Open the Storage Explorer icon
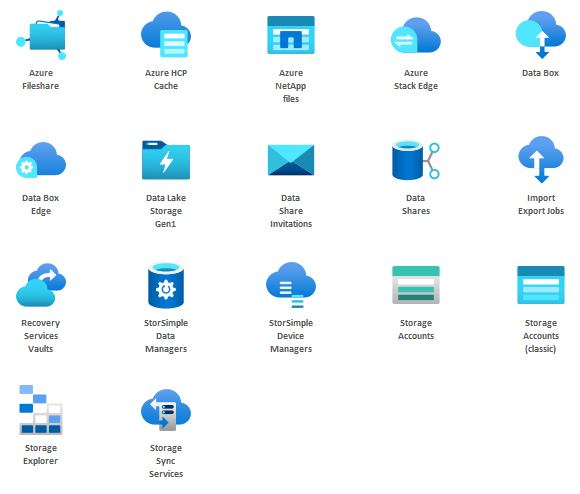Image resolution: width=580 pixels, height=494 pixels. (41, 410)
